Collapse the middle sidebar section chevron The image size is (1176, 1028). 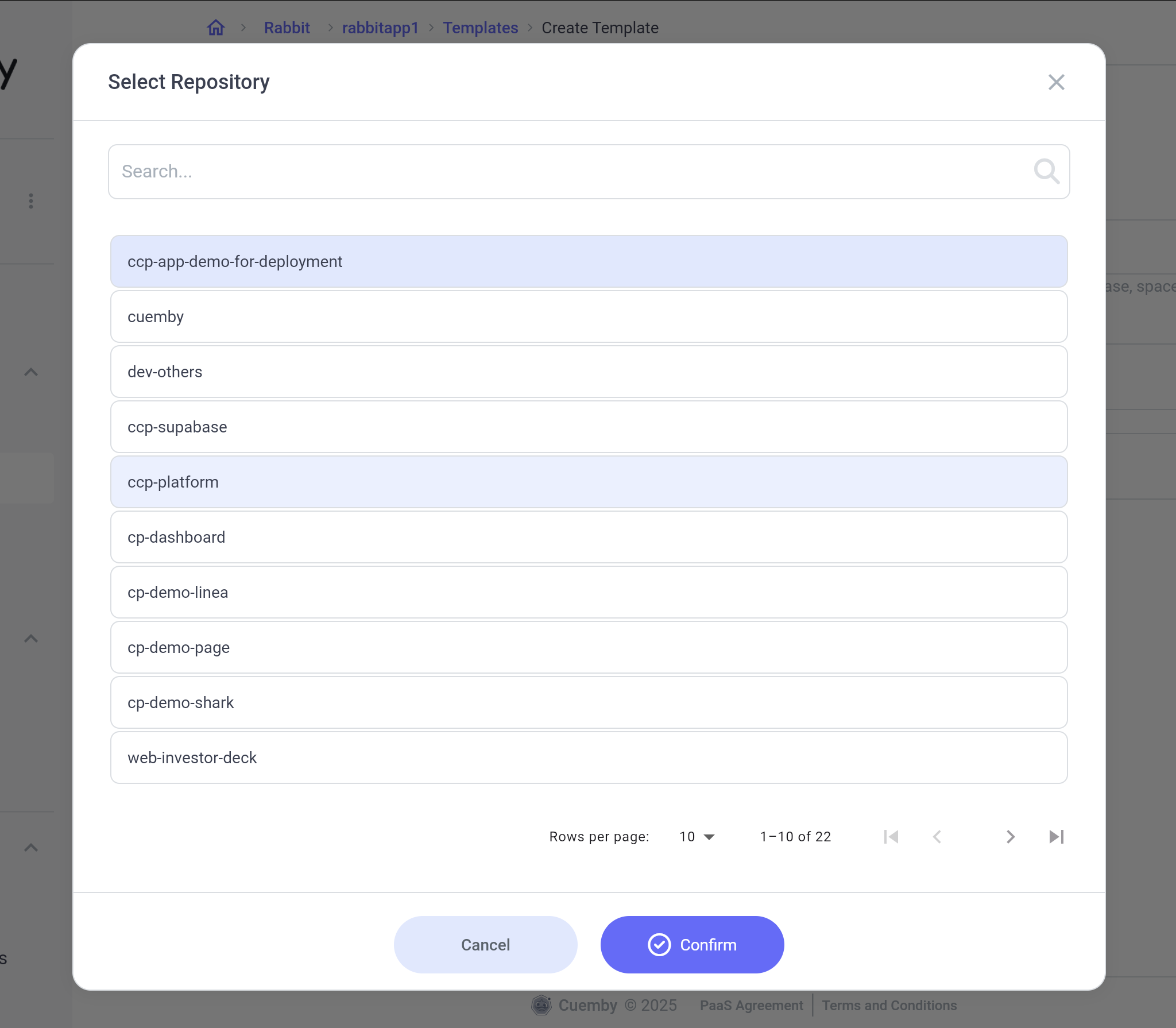click(x=31, y=638)
